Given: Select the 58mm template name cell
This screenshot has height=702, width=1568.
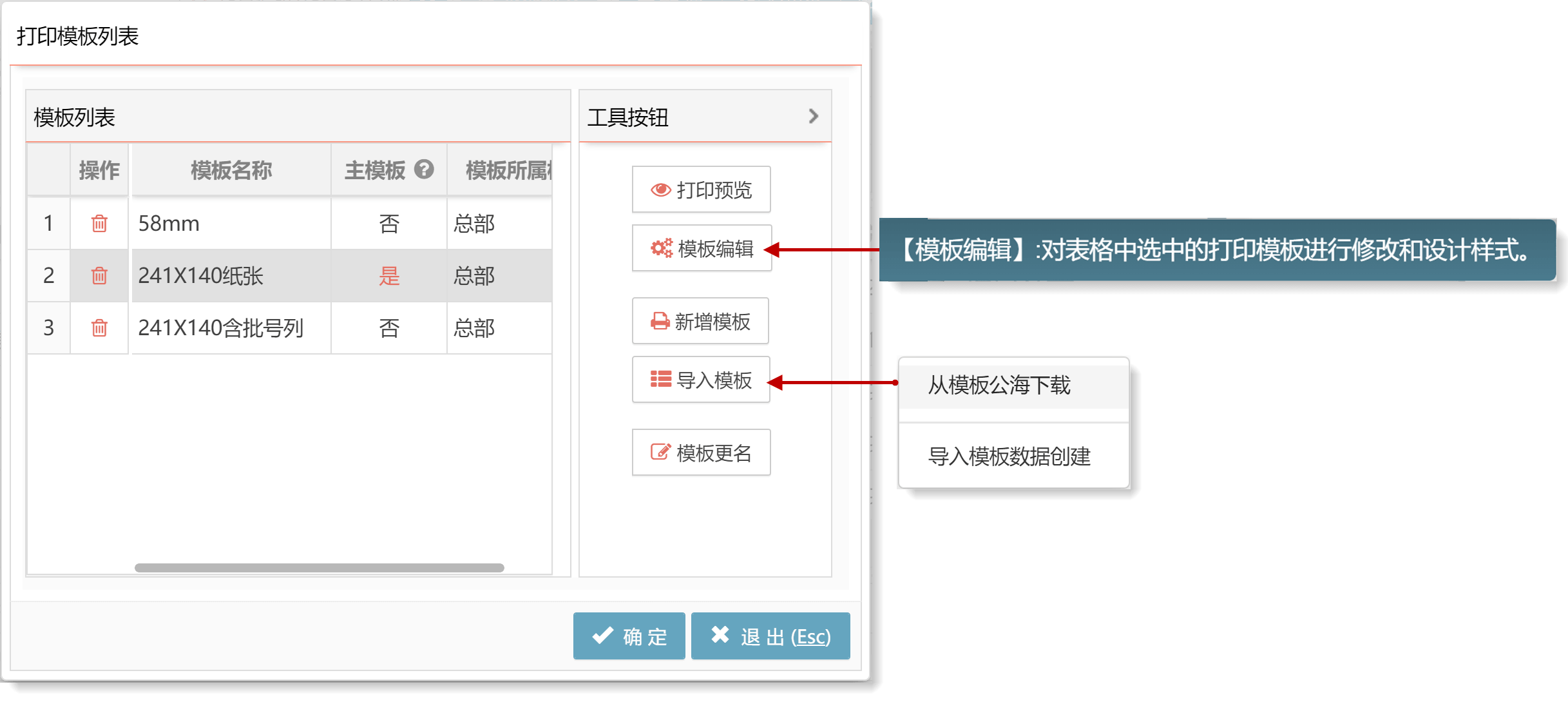Looking at the screenshot, I should point(231,224).
